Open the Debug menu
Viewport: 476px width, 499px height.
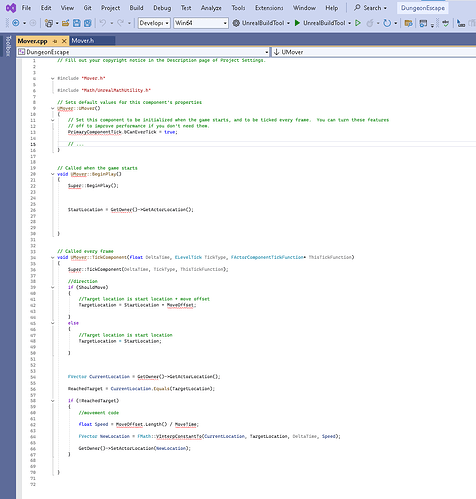[x=162, y=8]
